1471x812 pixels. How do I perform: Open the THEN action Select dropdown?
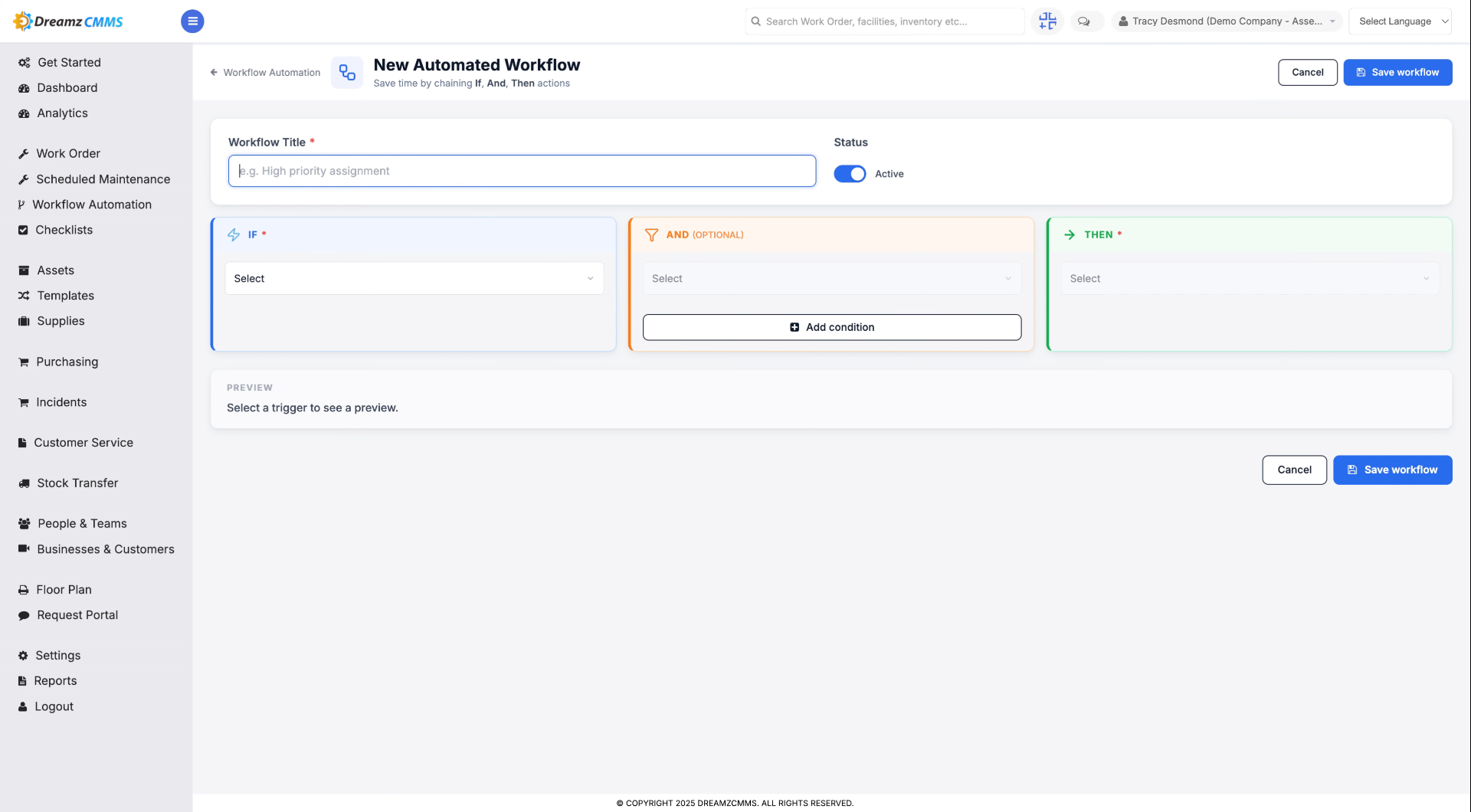(1250, 279)
